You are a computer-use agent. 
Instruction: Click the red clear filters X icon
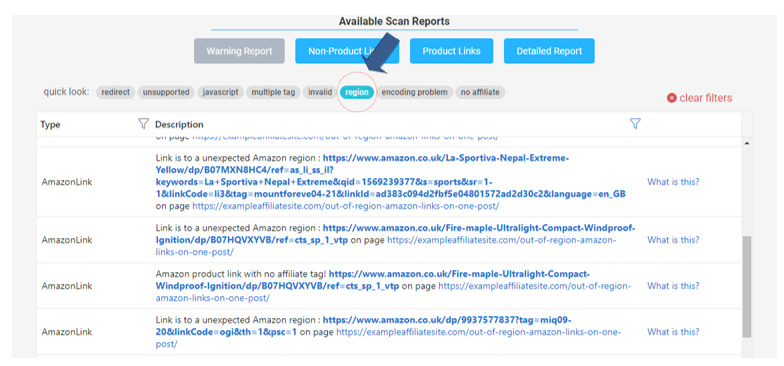[672, 98]
